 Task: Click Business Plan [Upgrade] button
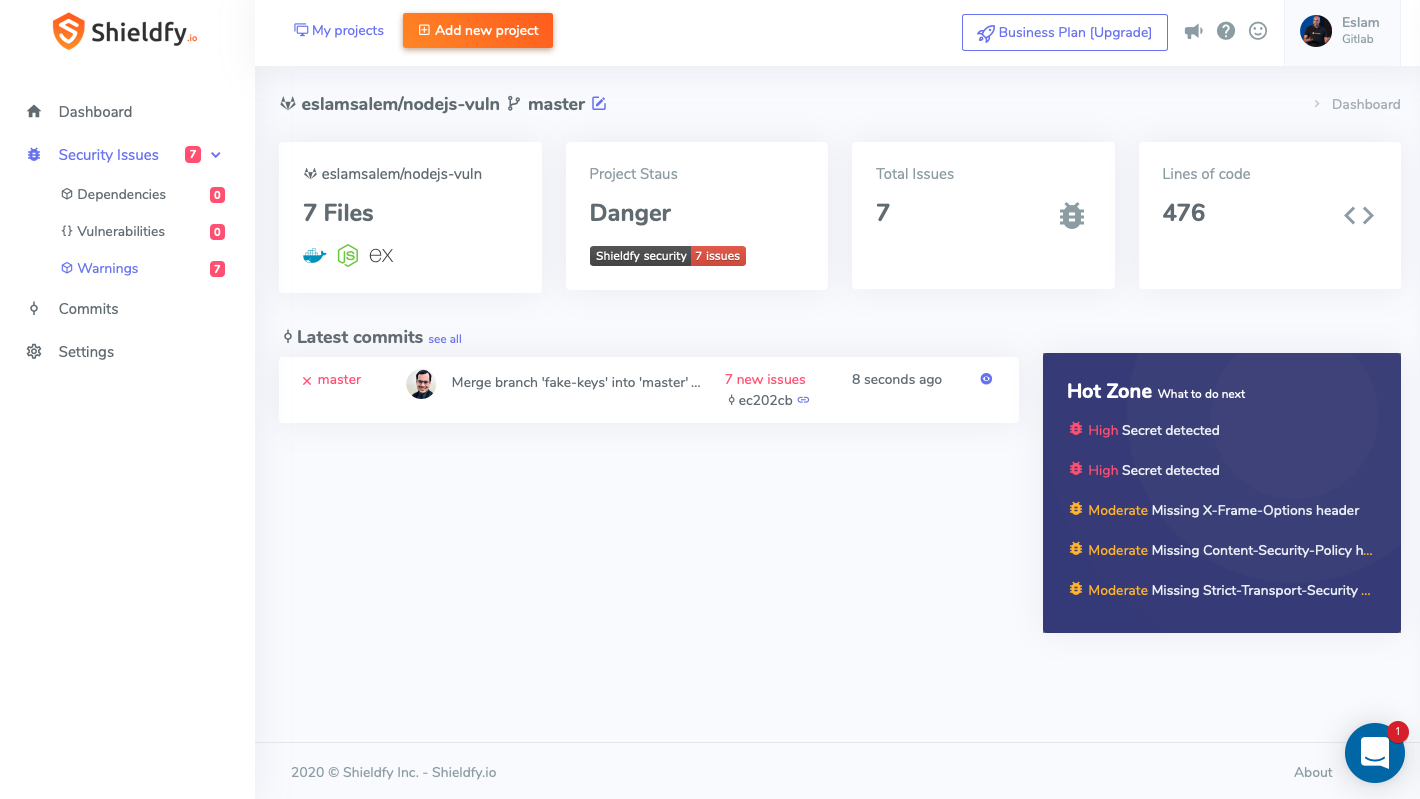point(1064,32)
